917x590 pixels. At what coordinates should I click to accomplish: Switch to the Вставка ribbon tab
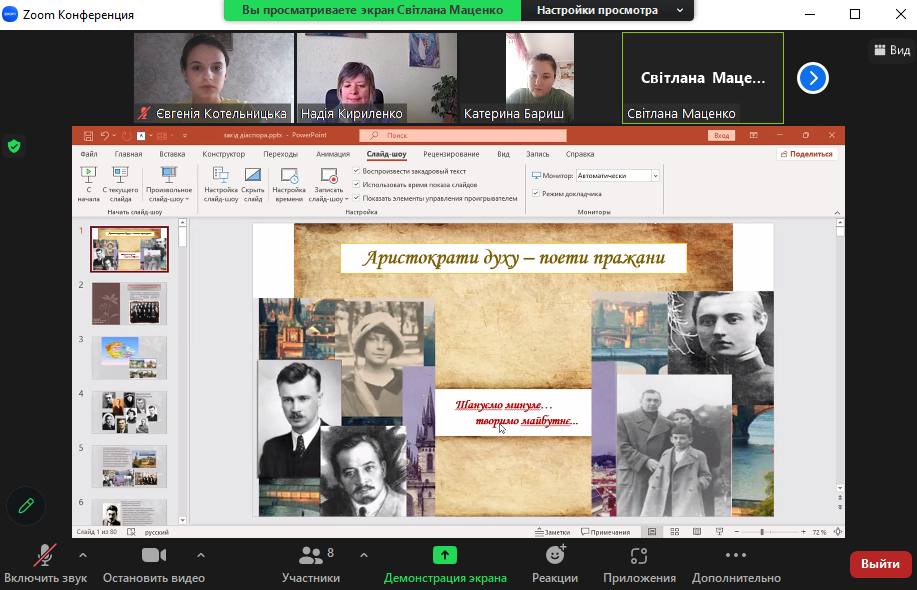click(x=172, y=154)
